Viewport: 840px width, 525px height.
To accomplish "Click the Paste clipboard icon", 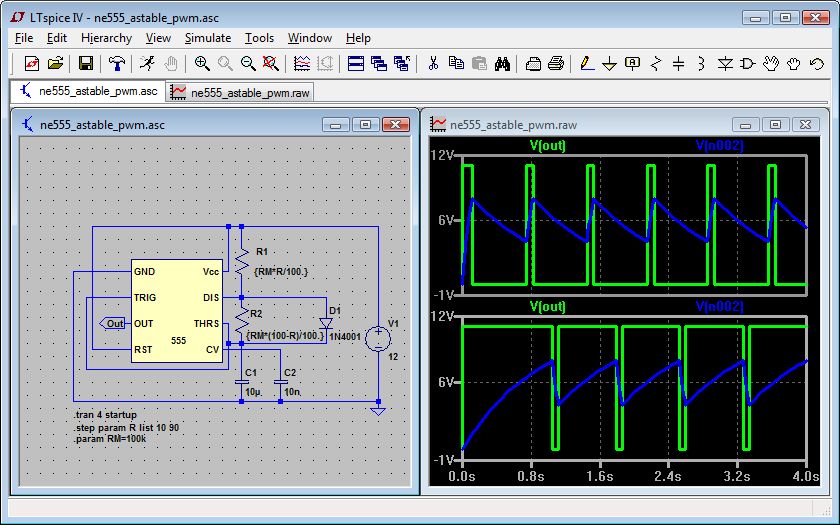I will [479, 64].
